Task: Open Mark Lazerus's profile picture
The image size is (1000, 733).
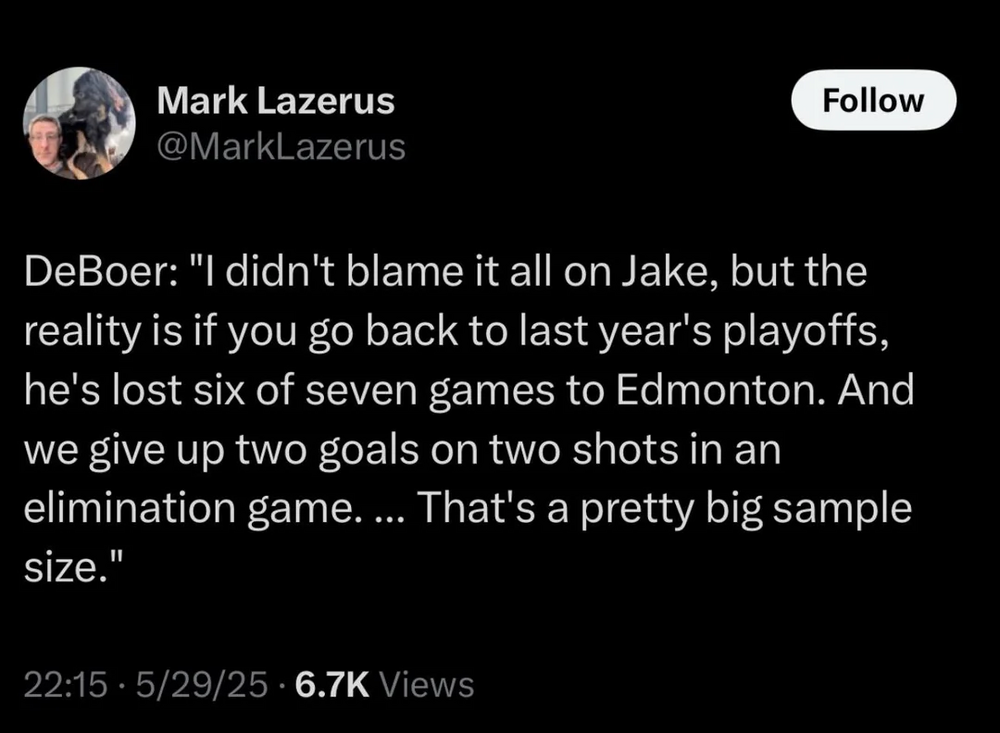Action: pyautogui.click(x=79, y=124)
